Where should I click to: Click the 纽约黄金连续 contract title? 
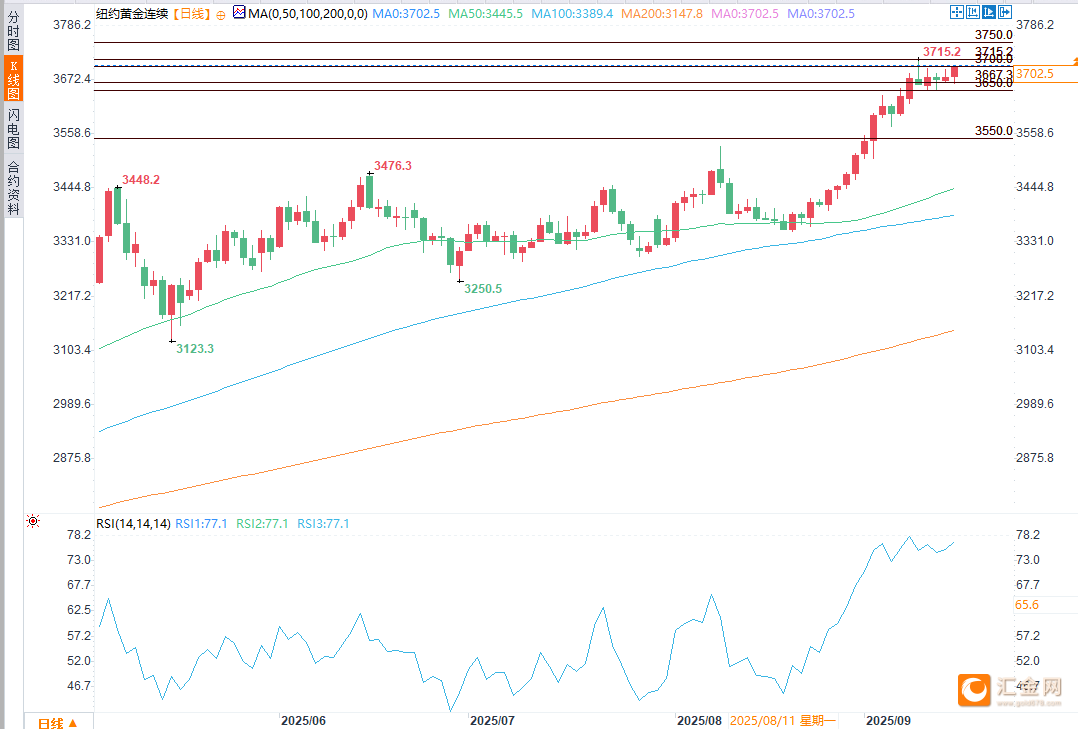132,14
